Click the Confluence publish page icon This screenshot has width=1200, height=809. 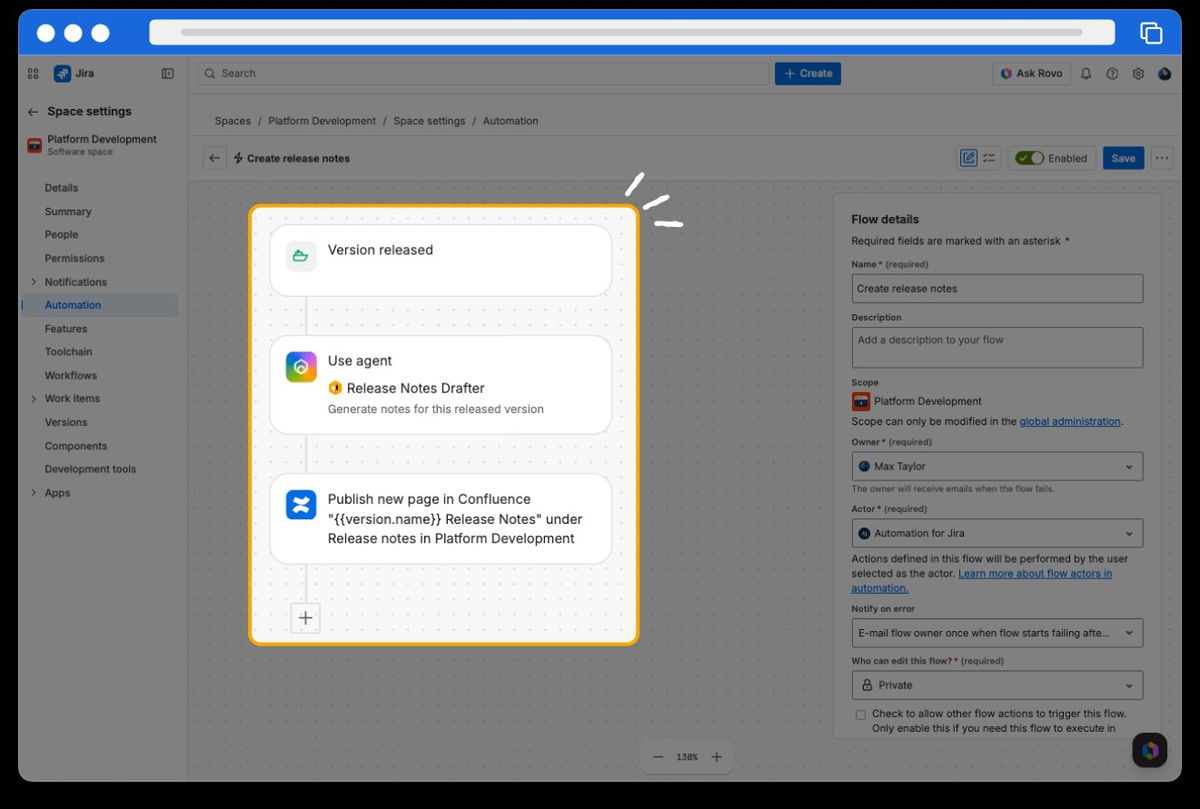[x=301, y=505]
